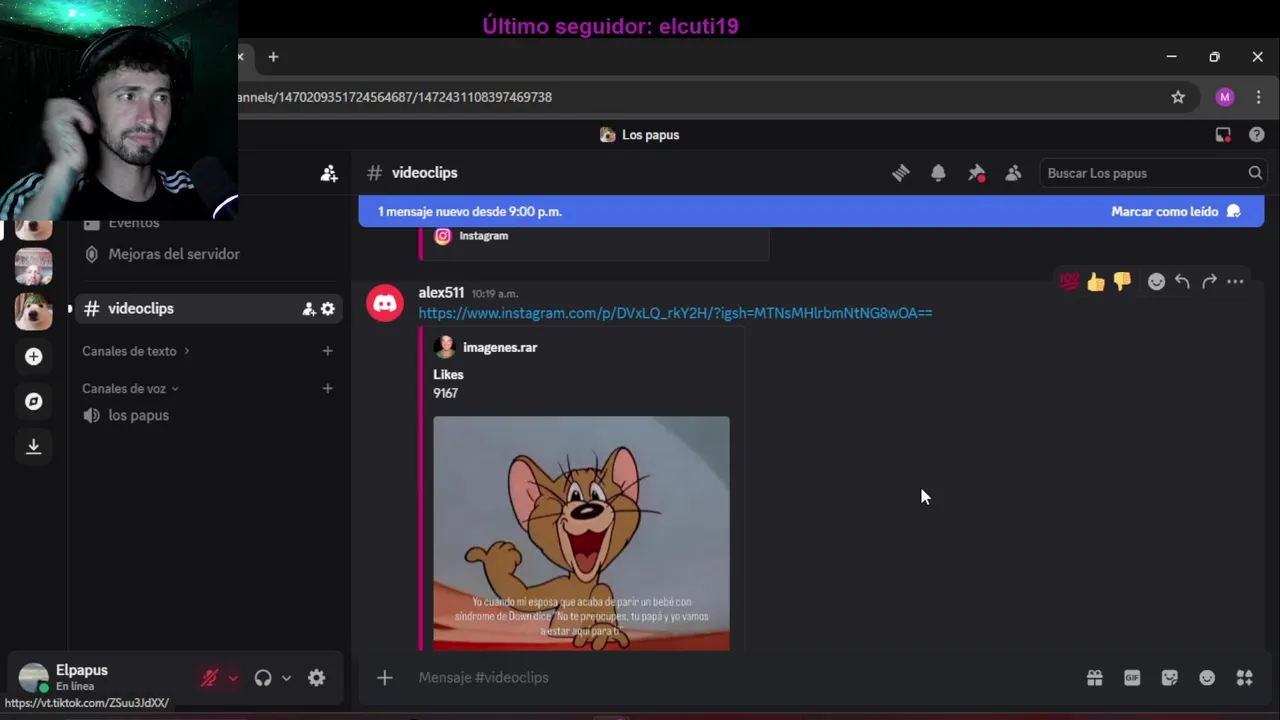Open the dog avatar server icon
Viewport: 1280px width, 720px height.
[x=33, y=312]
